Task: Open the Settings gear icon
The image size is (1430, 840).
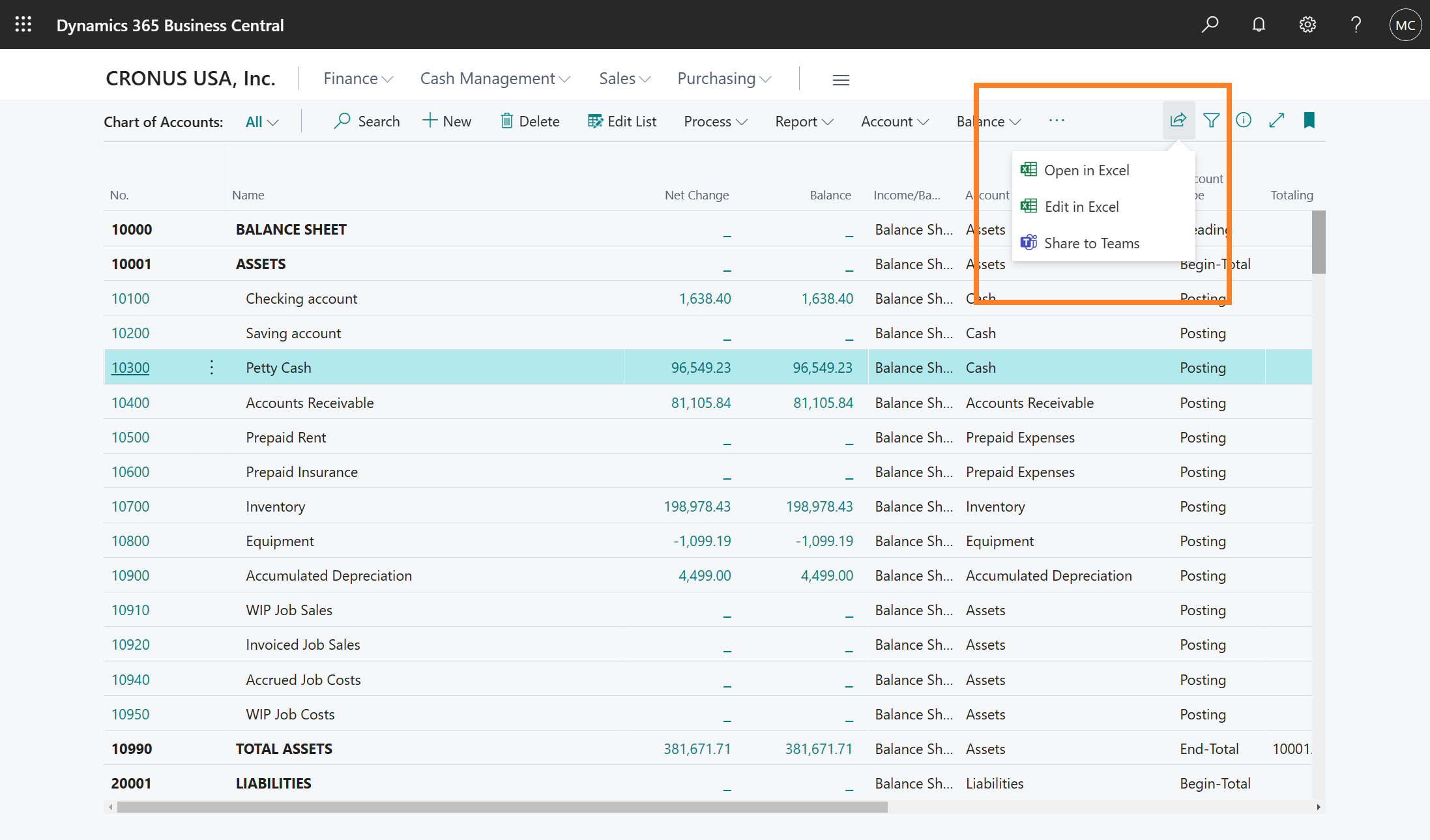Action: coord(1307,25)
